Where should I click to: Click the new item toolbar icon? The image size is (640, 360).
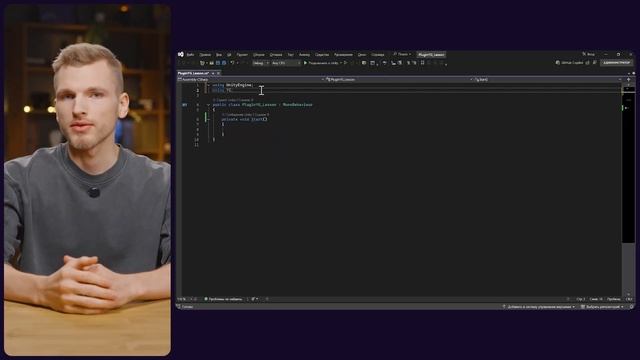click(x=202, y=63)
